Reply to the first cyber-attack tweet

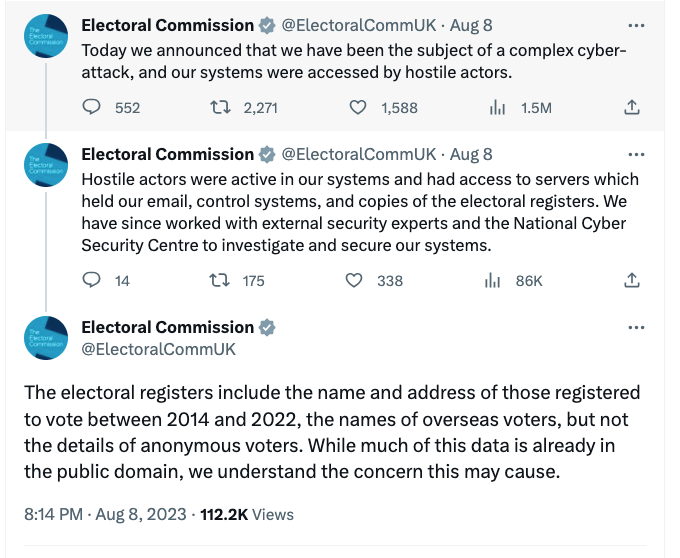pos(91,108)
